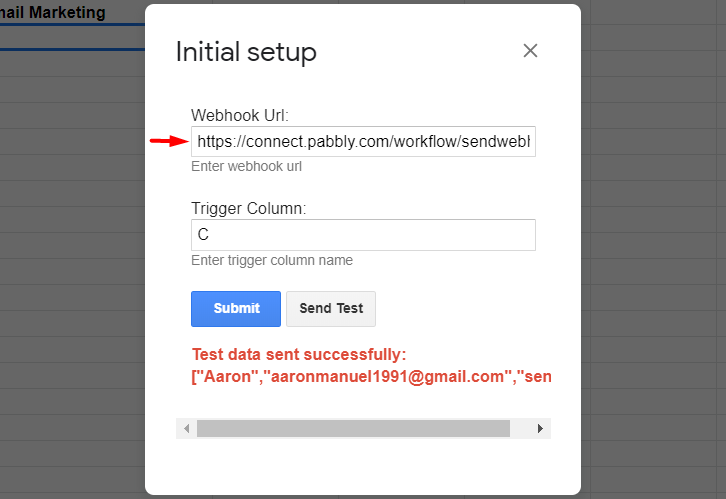The height and width of the screenshot is (499, 726).
Task: Click the "Aaron" name in test data
Action: click(227, 376)
